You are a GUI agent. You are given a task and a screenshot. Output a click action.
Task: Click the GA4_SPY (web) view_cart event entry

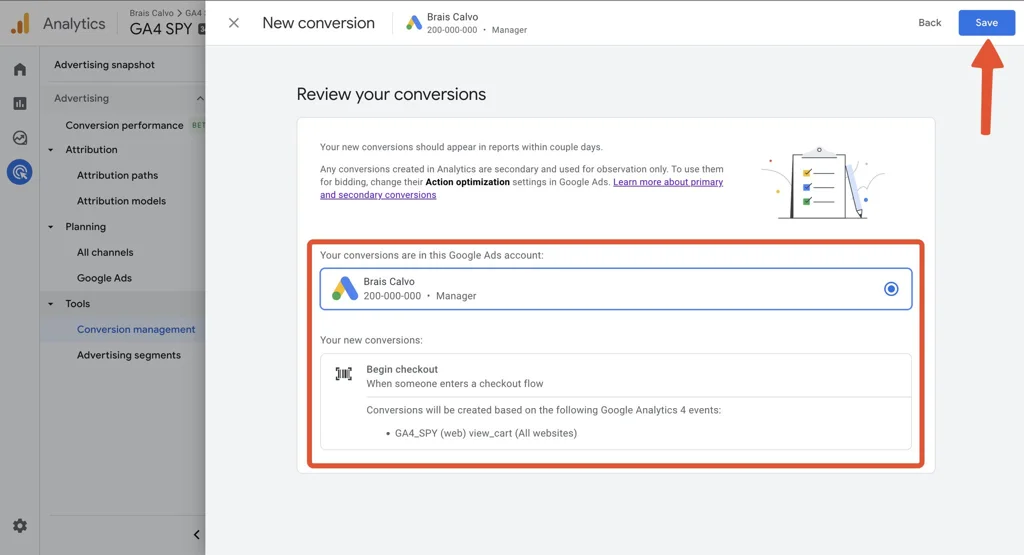[486, 434]
